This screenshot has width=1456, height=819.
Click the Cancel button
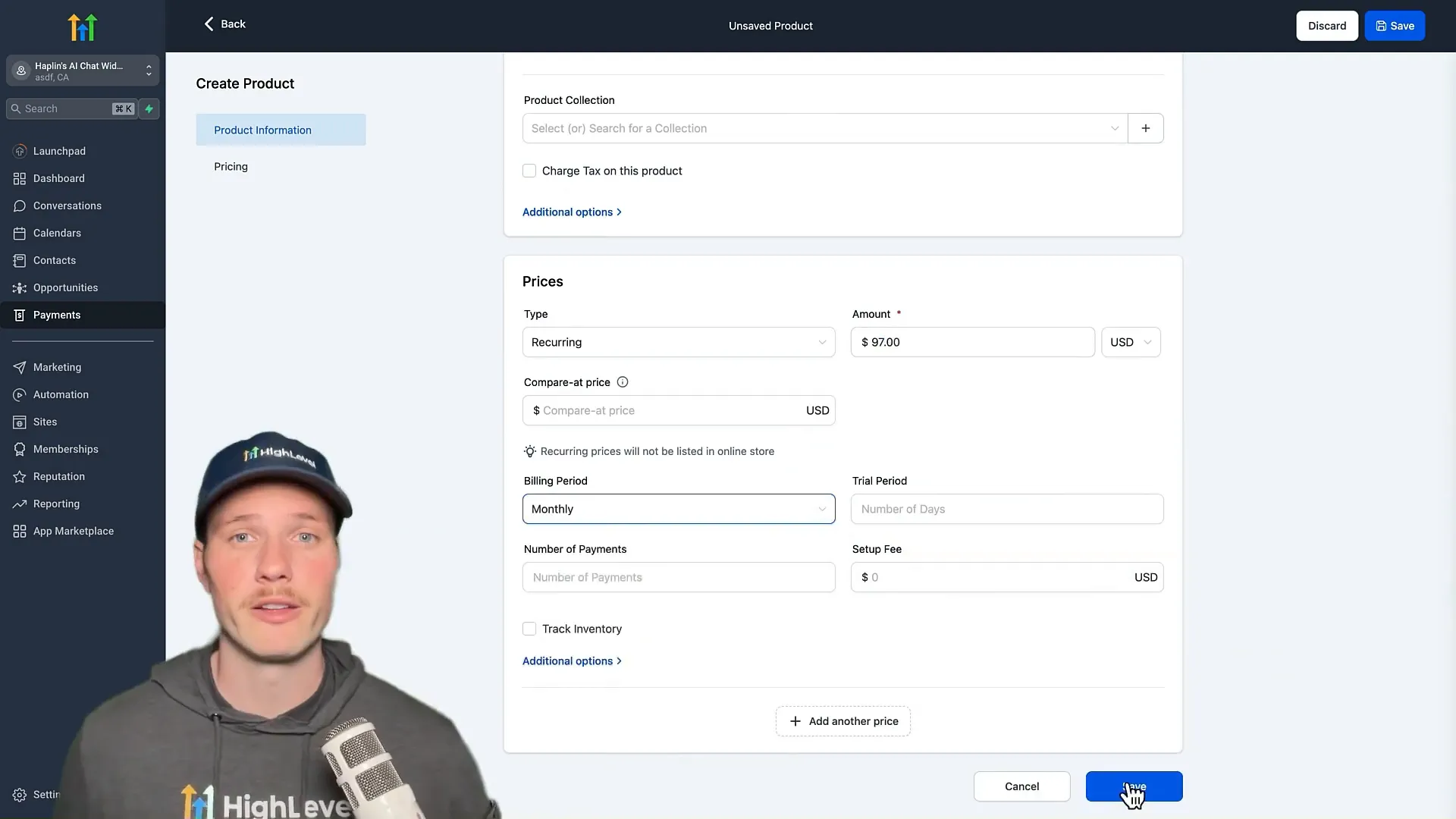pyautogui.click(x=1021, y=786)
